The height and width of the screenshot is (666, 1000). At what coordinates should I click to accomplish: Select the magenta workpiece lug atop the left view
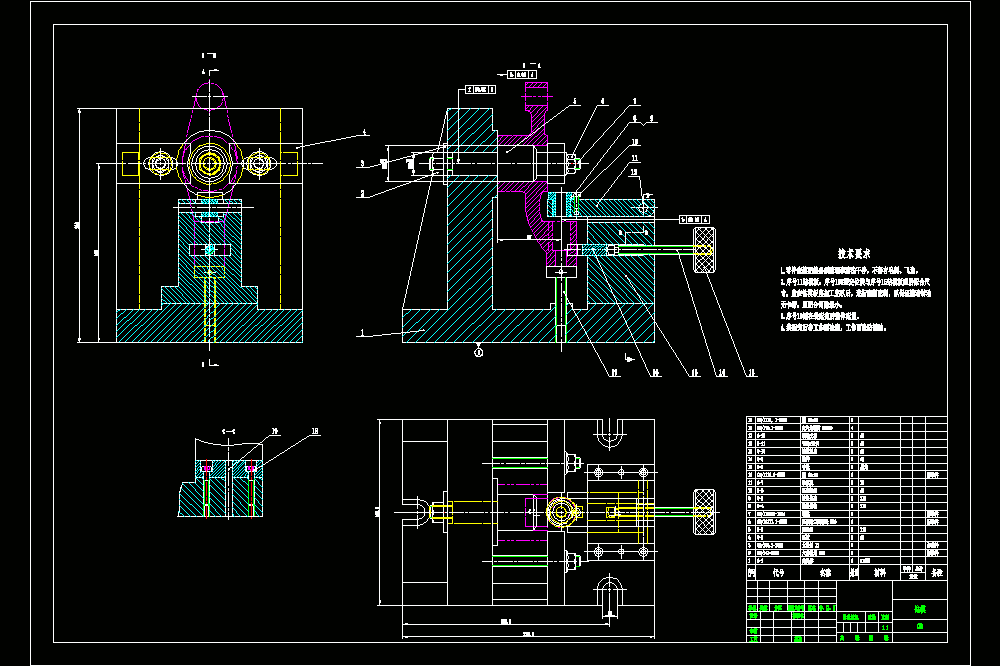click(210, 96)
